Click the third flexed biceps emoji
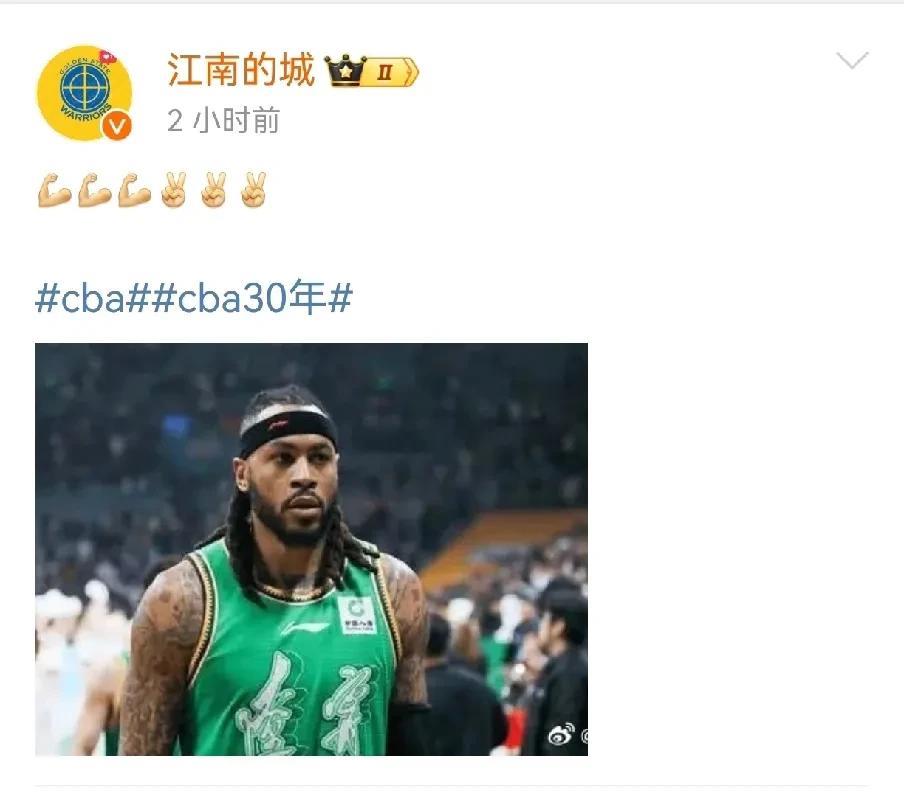The height and width of the screenshot is (803, 904). coord(134,190)
